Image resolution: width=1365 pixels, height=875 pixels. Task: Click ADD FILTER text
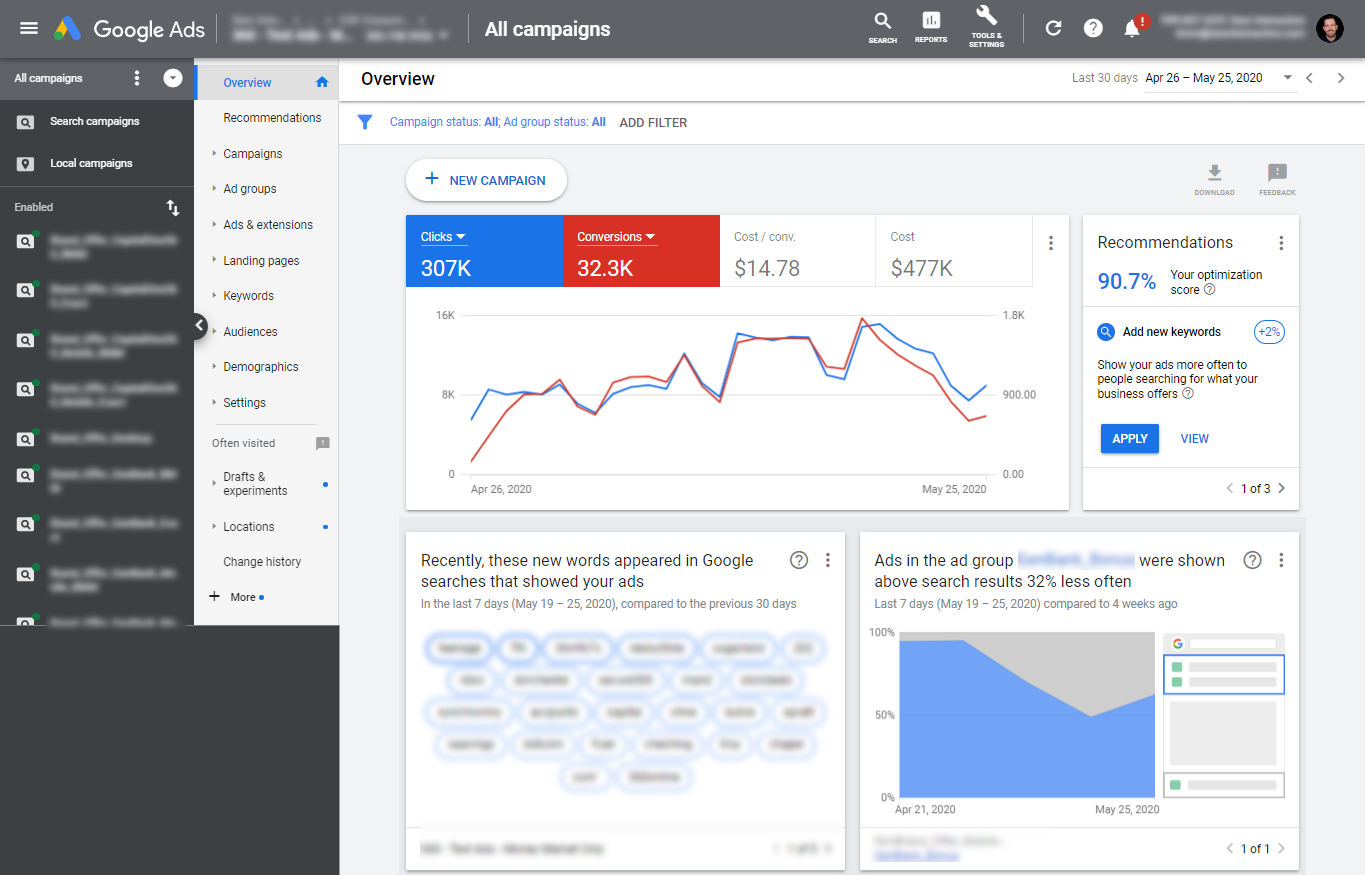click(x=653, y=122)
